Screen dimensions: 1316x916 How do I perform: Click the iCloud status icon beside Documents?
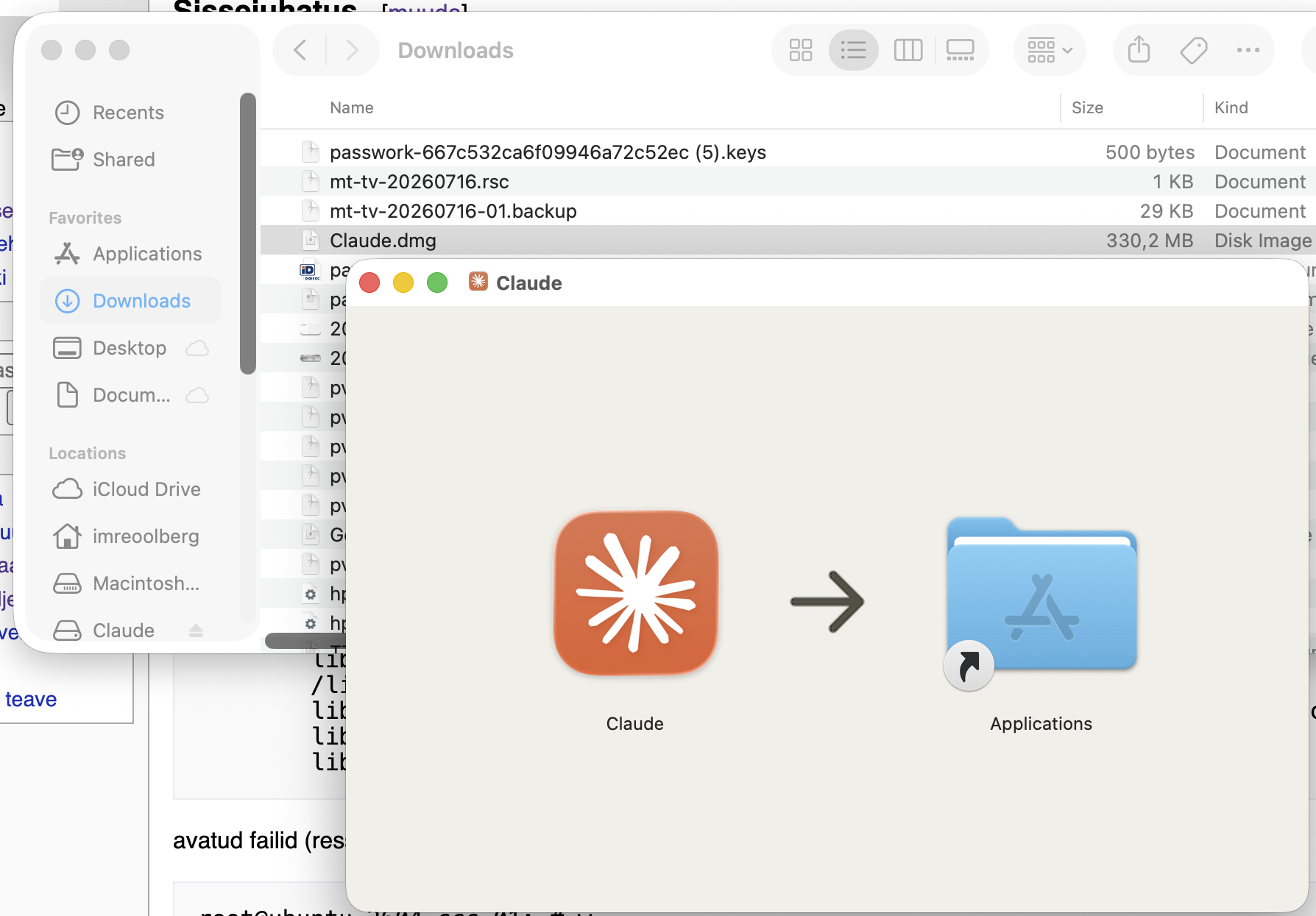tap(197, 395)
